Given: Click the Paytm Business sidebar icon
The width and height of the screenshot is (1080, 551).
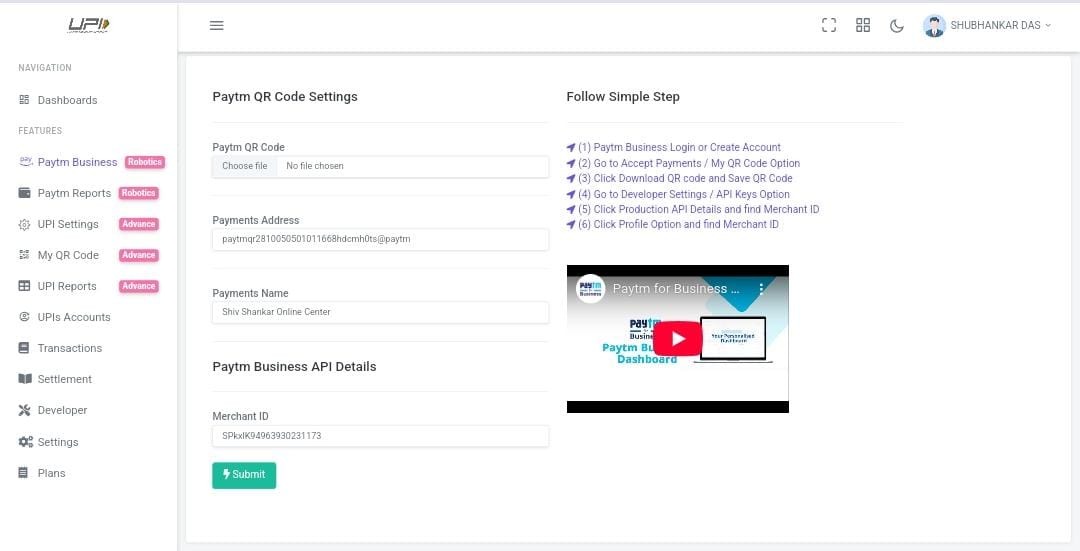Looking at the screenshot, I should 25,161.
